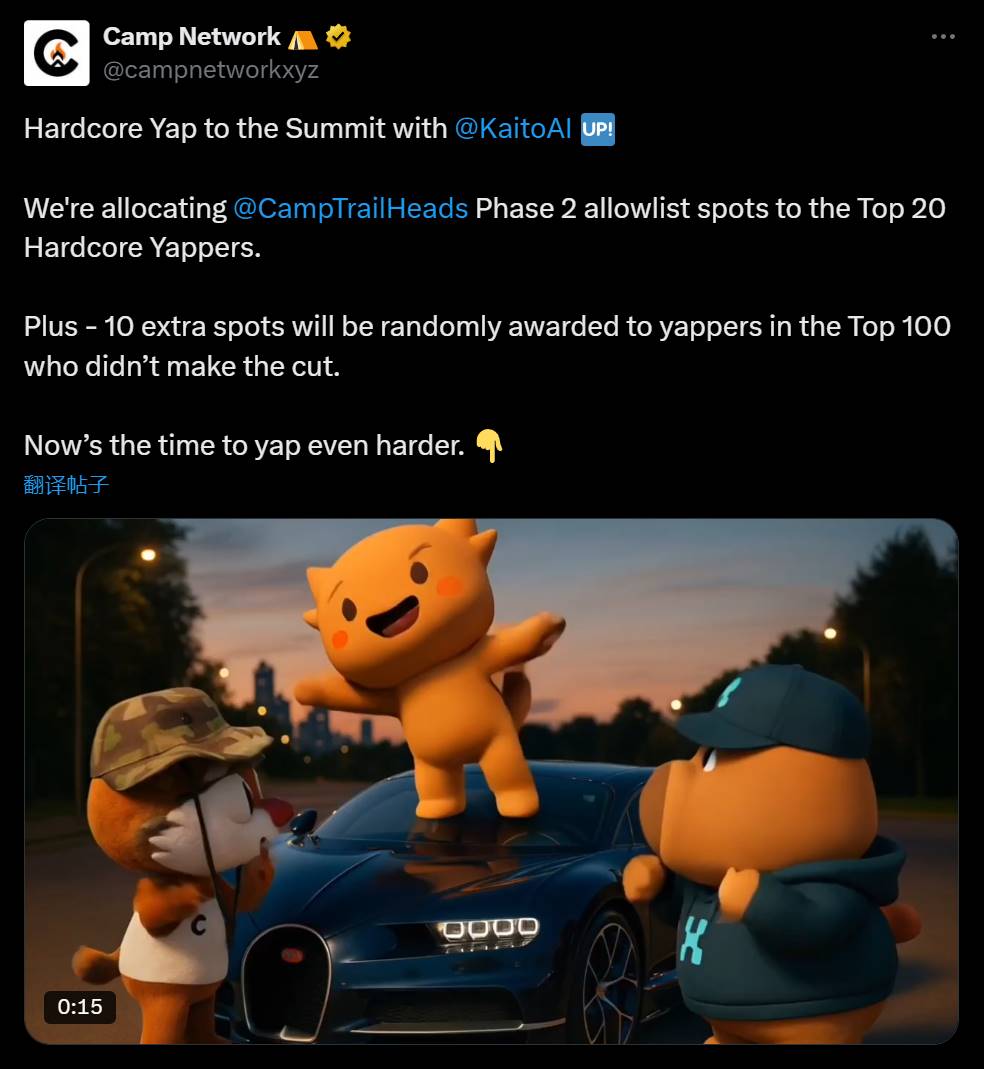Open the @KaitoAI mention

point(513,128)
